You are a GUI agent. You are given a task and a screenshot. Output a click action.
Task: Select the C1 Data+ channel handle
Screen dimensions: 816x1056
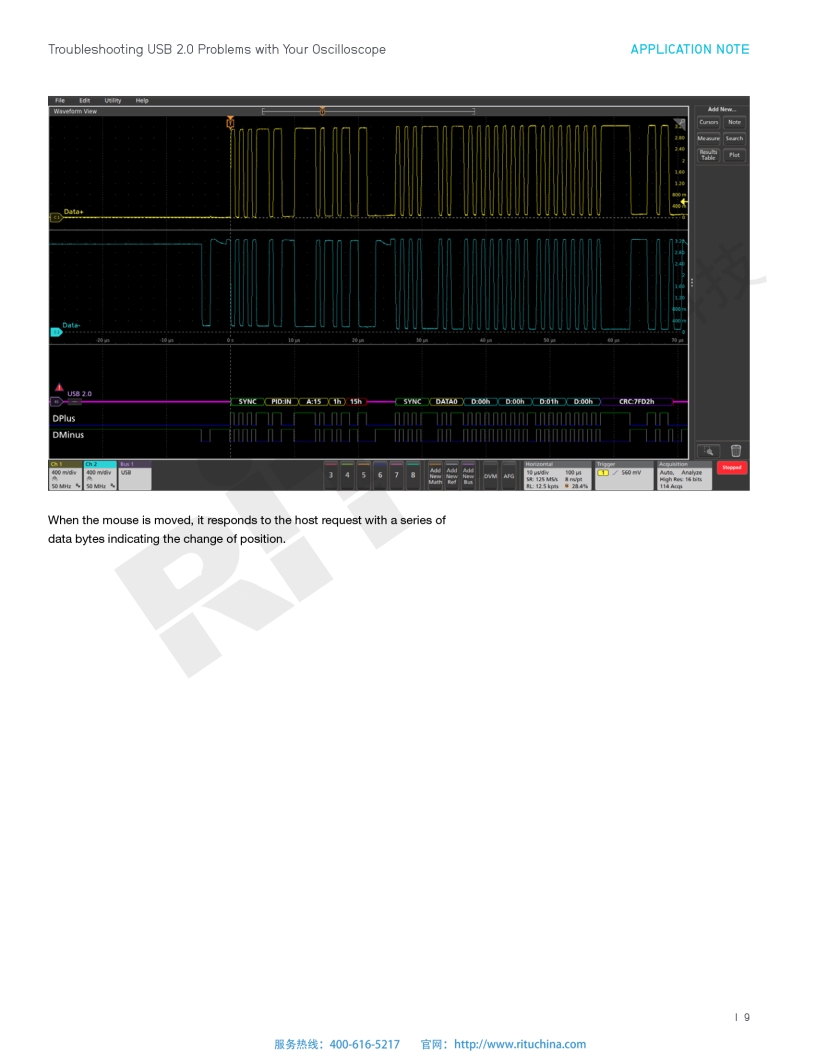point(55,215)
